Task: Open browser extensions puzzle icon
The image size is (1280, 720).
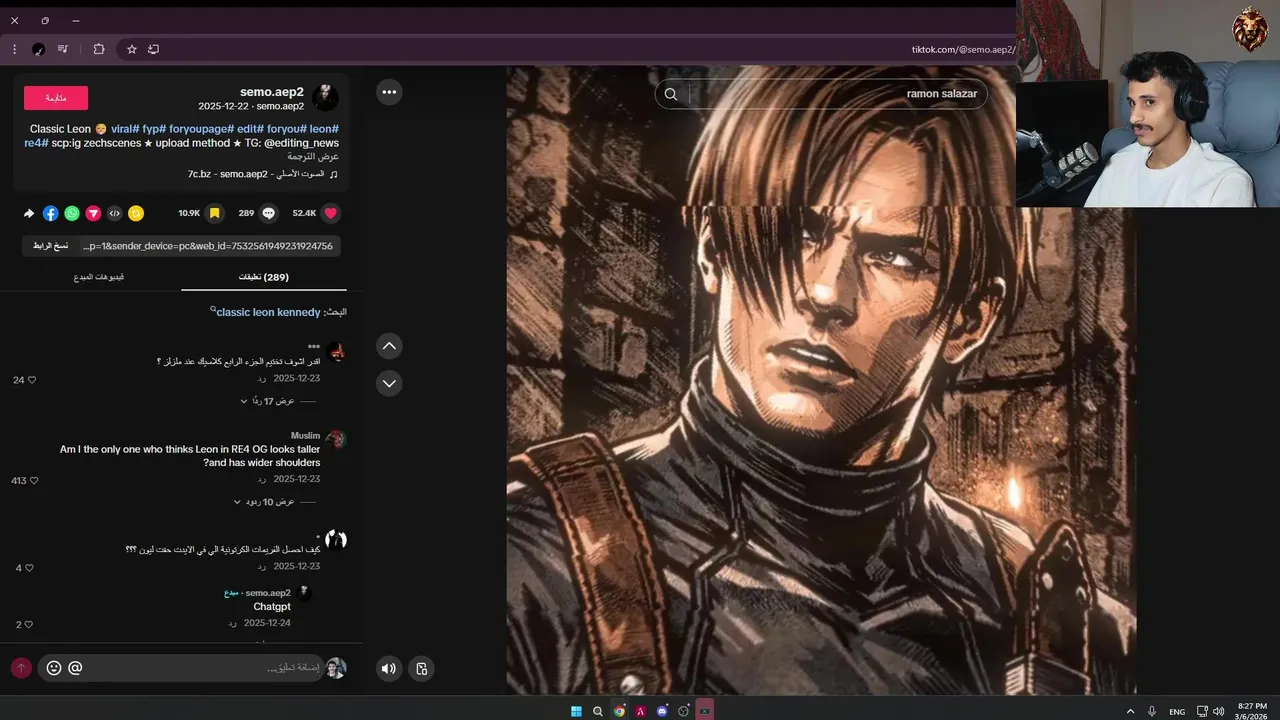Action: (99, 49)
